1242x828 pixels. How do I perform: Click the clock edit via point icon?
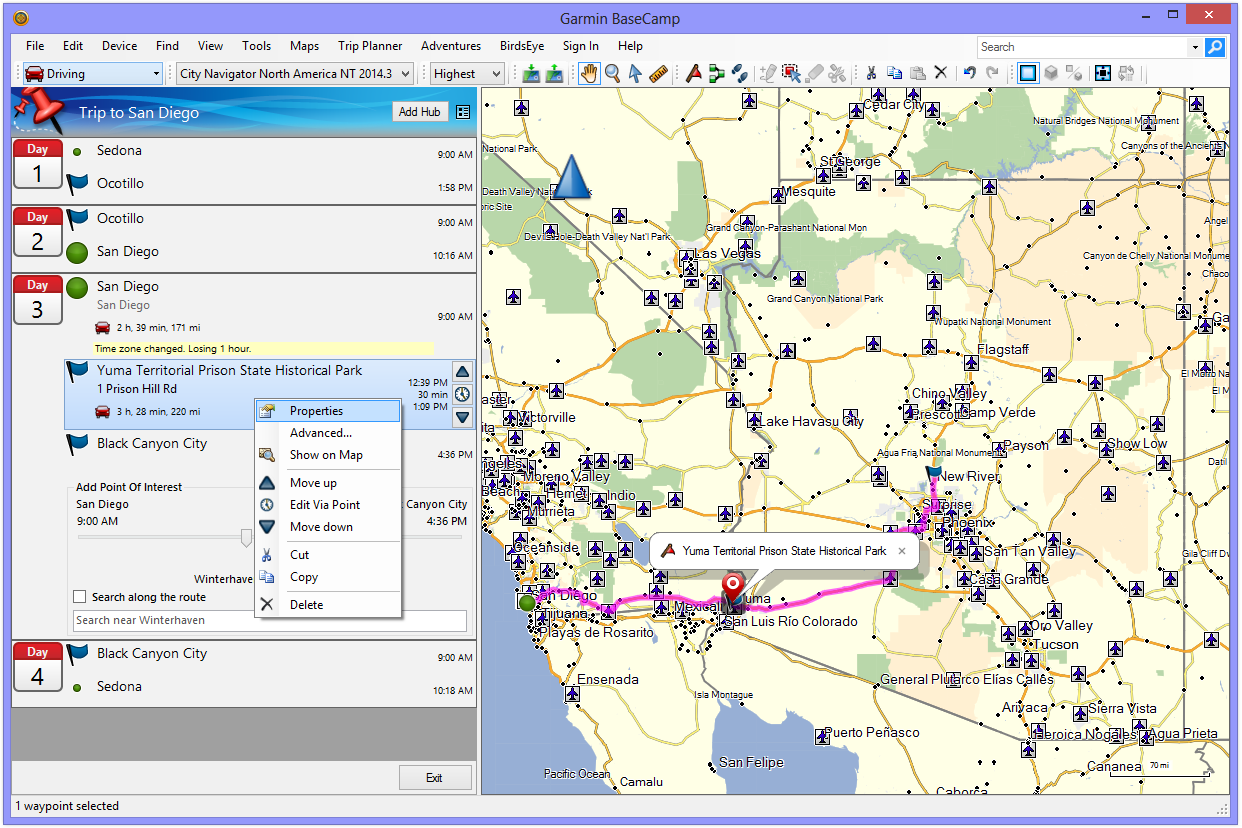coord(462,394)
